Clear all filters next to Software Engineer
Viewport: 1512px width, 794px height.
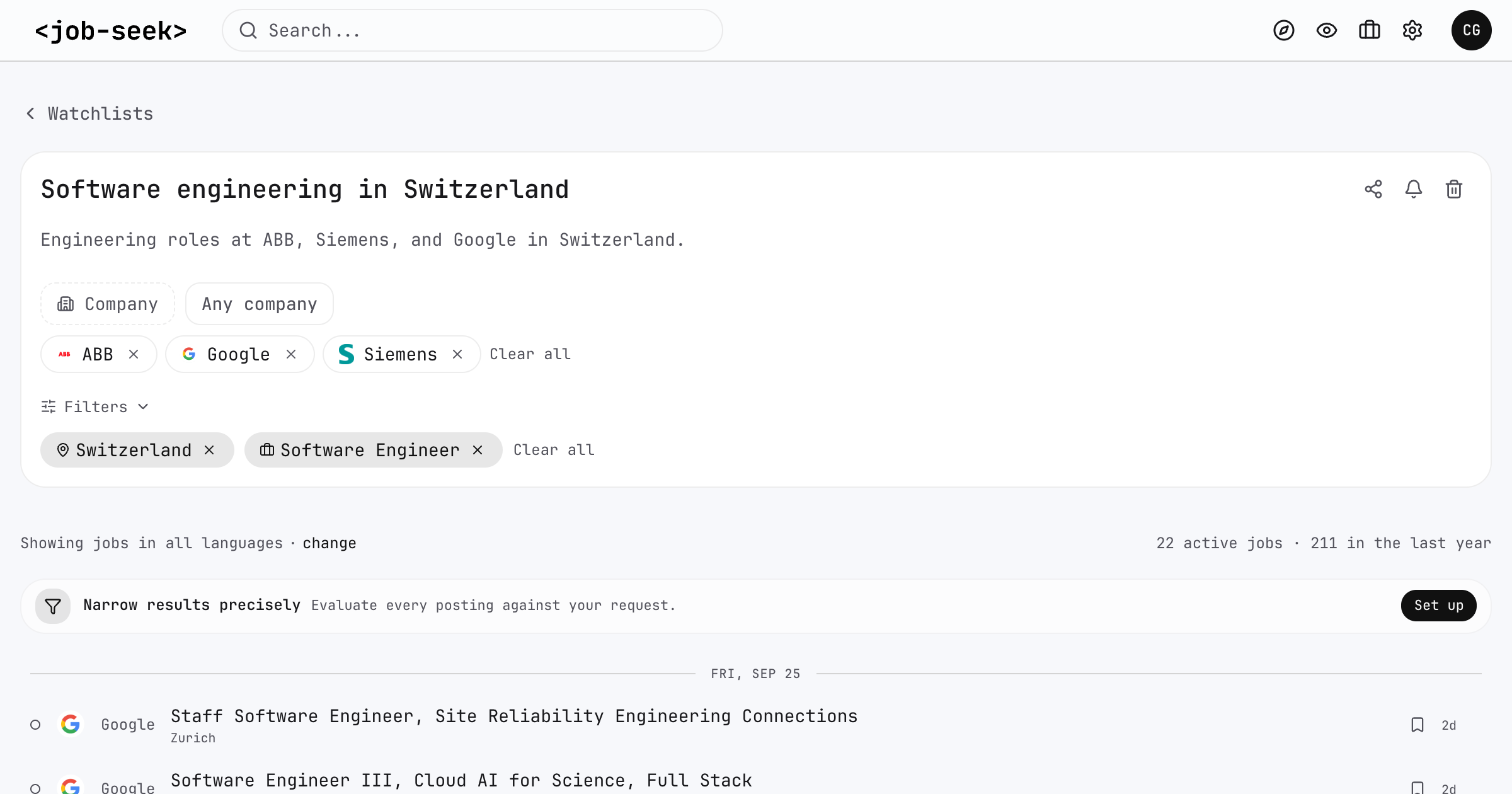coord(554,450)
